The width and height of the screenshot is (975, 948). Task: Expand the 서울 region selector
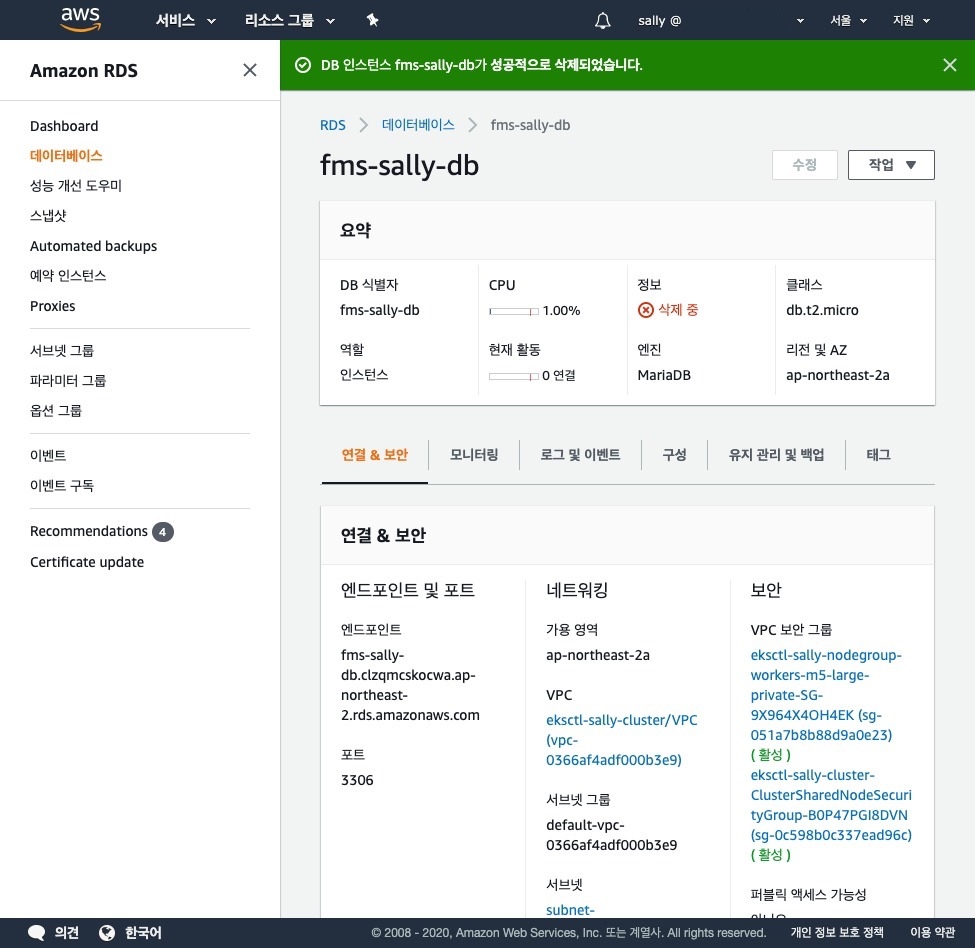click(849, 20)
